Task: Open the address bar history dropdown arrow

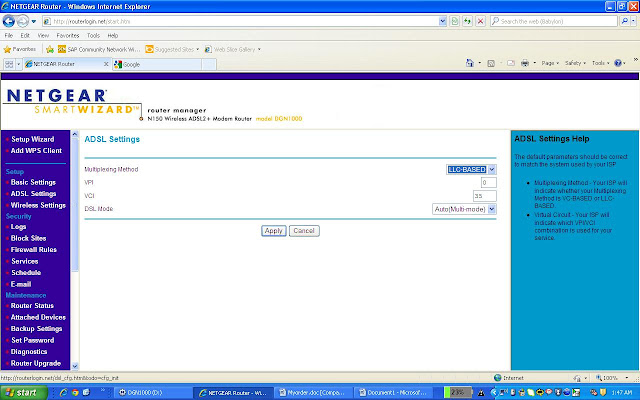Action: pos(442,21)
